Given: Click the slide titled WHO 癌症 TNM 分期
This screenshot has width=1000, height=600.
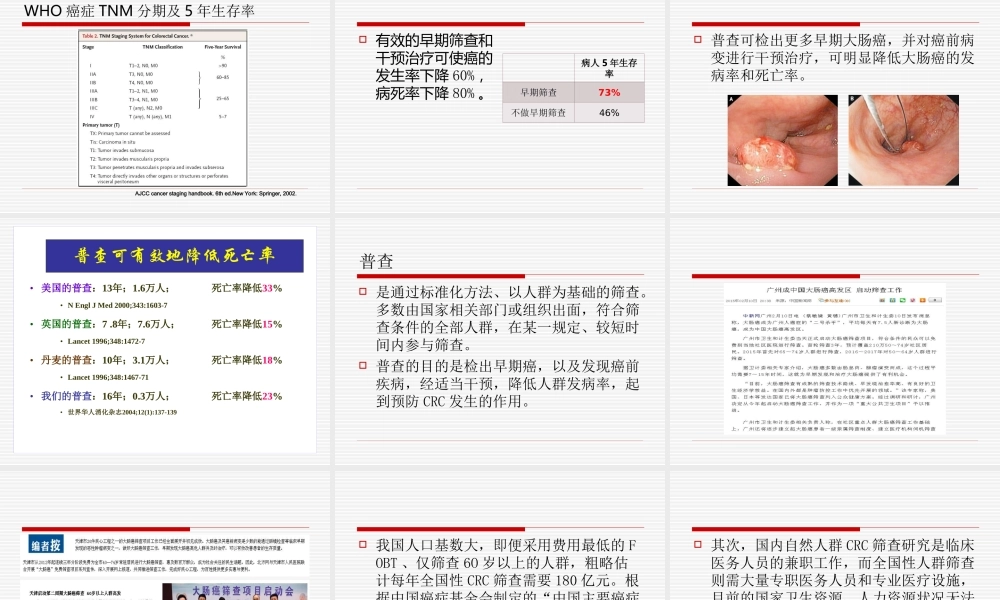Looking at the screenshot, I should 140,12.
